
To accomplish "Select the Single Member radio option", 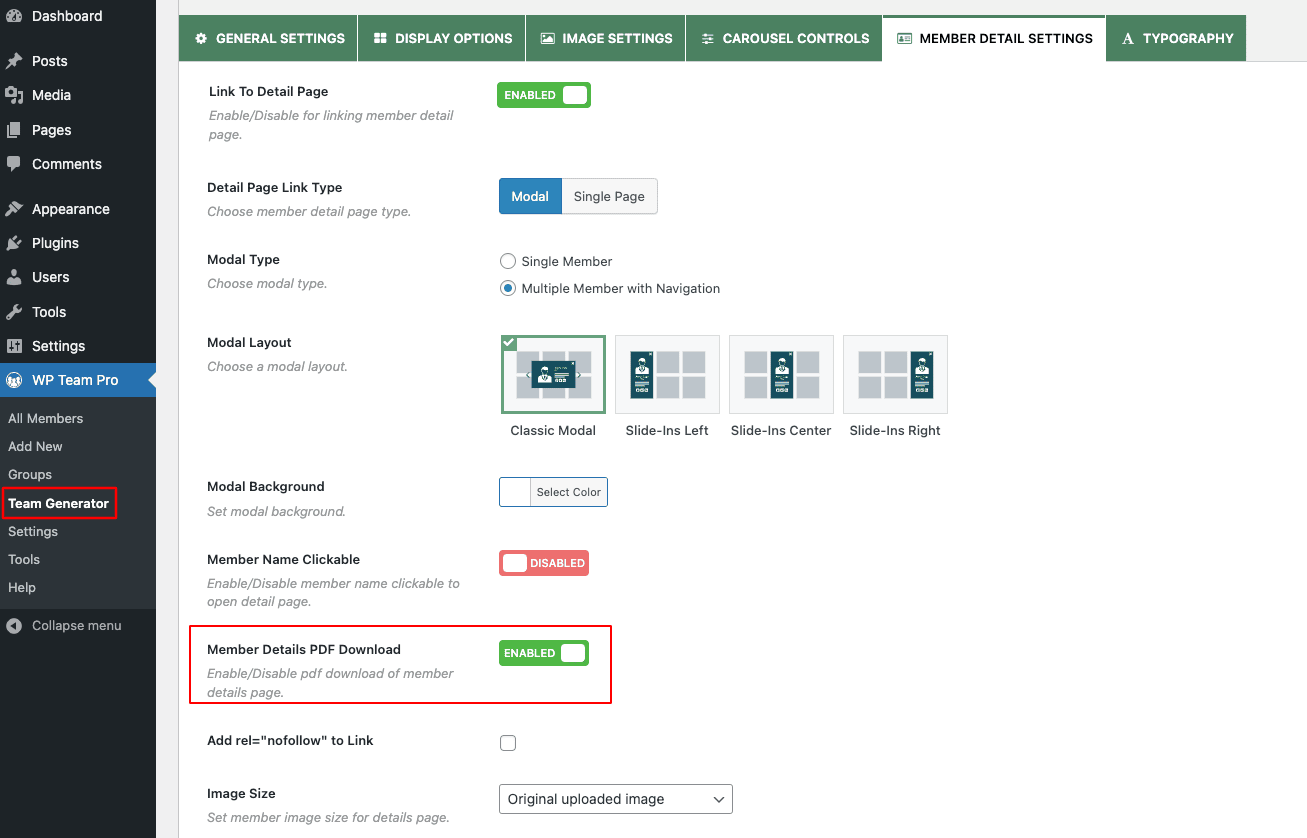I will point(508,261).
